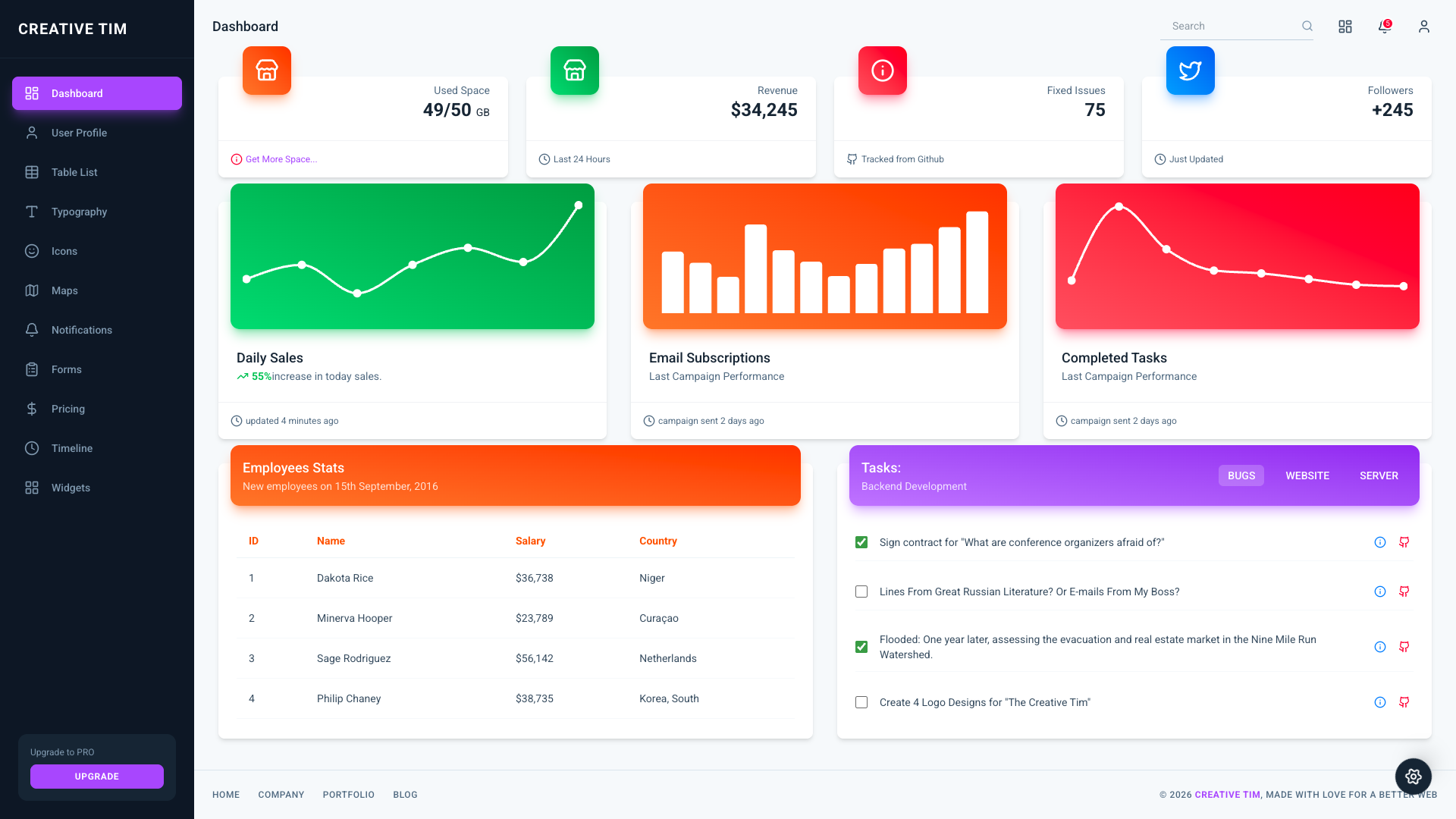Click the purple UPGRADE button

click(97, 776)
